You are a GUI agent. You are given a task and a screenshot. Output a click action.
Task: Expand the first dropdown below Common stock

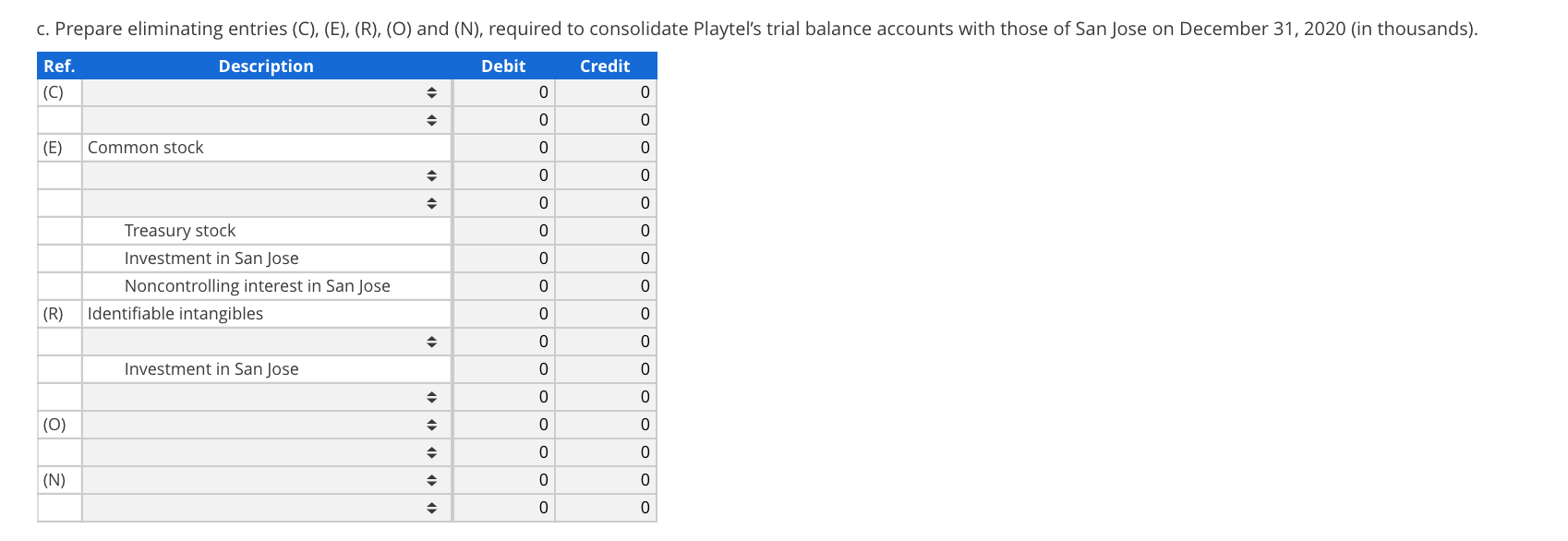pyautogui.click(x=267, y=175)
